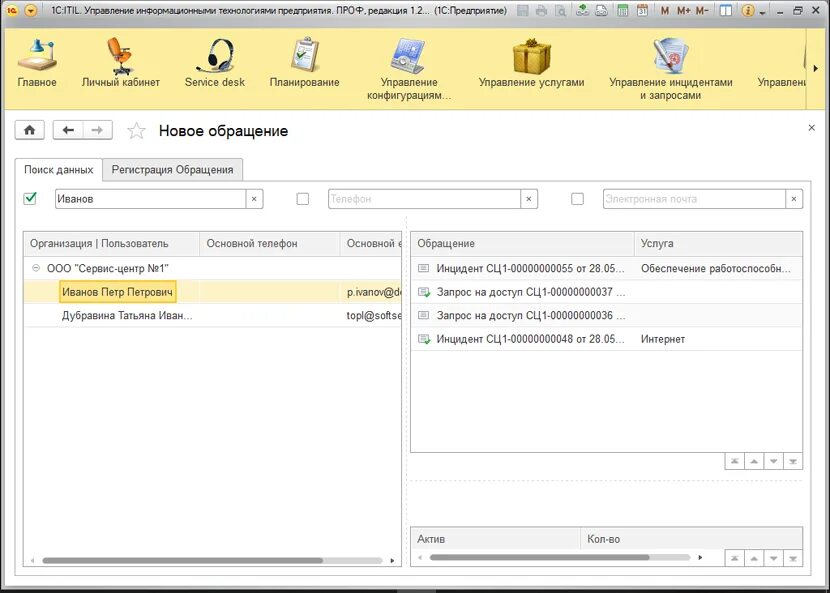Enable search by Телефон

tap(302, 197)
